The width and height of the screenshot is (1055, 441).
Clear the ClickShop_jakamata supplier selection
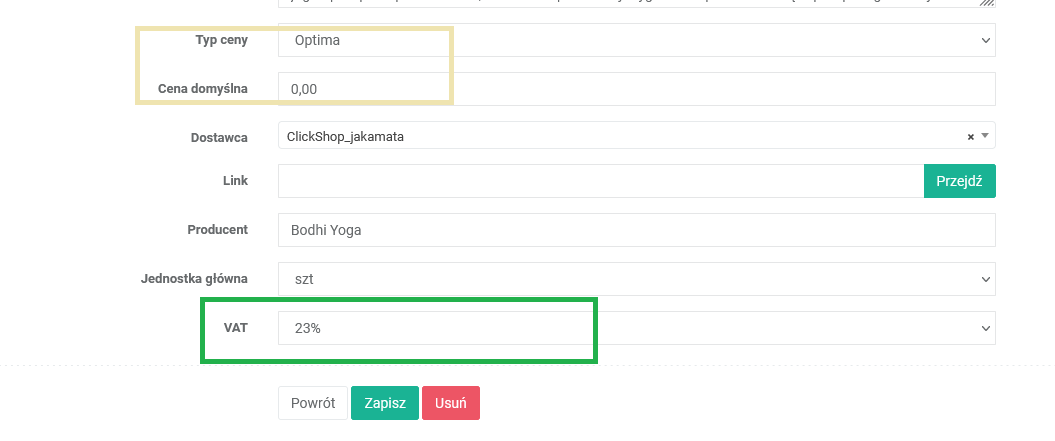point(970,136)
